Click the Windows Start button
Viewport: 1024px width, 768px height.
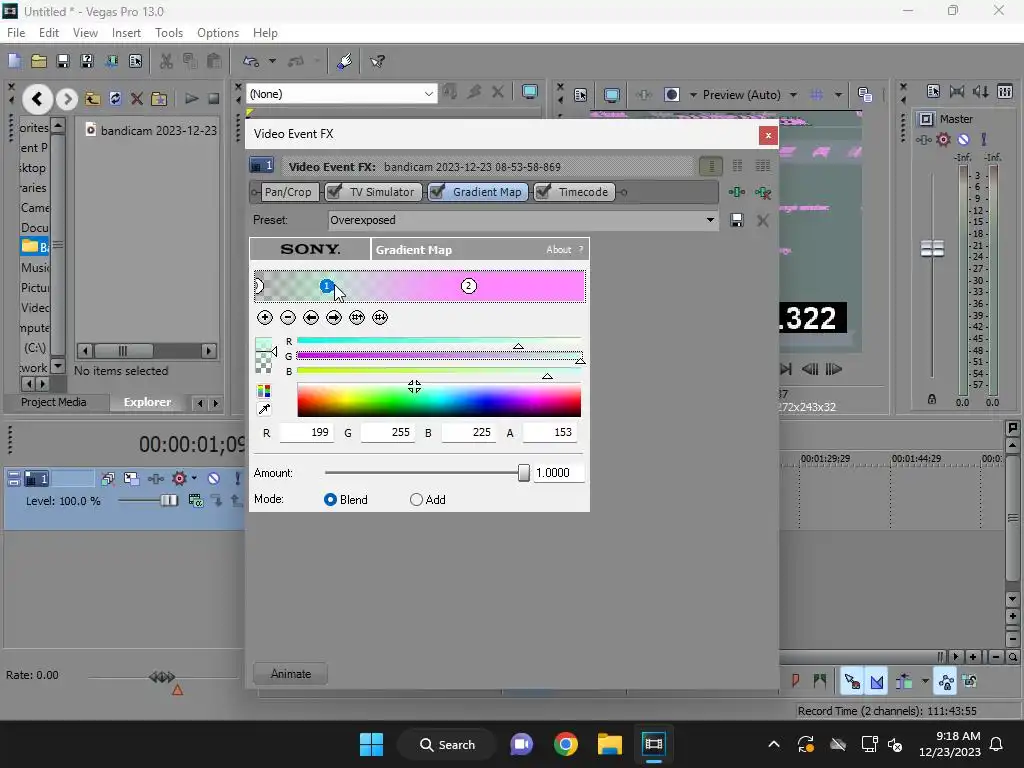[372, 744]
